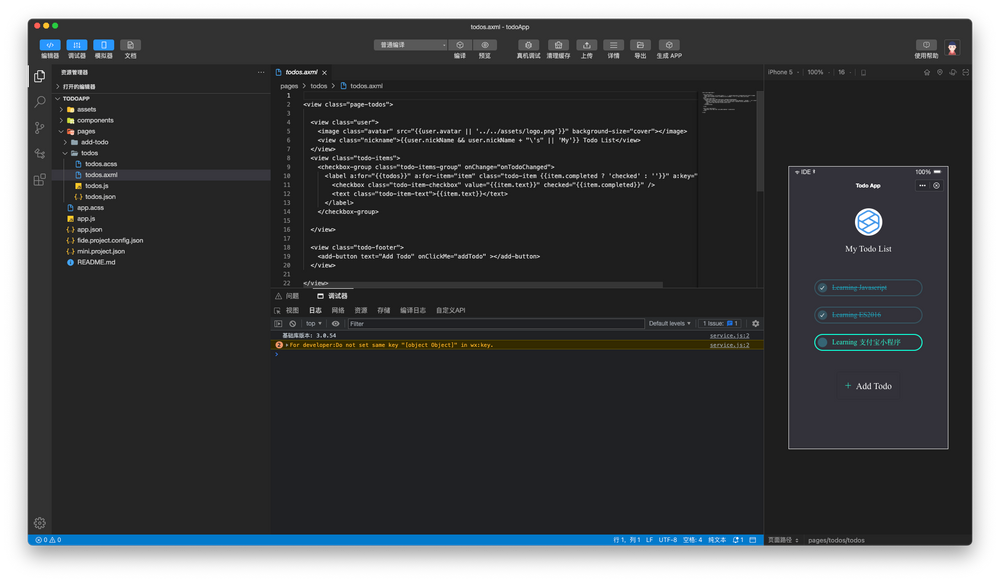
Task: Click the 上传 upload icon
Action: pyautogui.click(x=586, y=45)
